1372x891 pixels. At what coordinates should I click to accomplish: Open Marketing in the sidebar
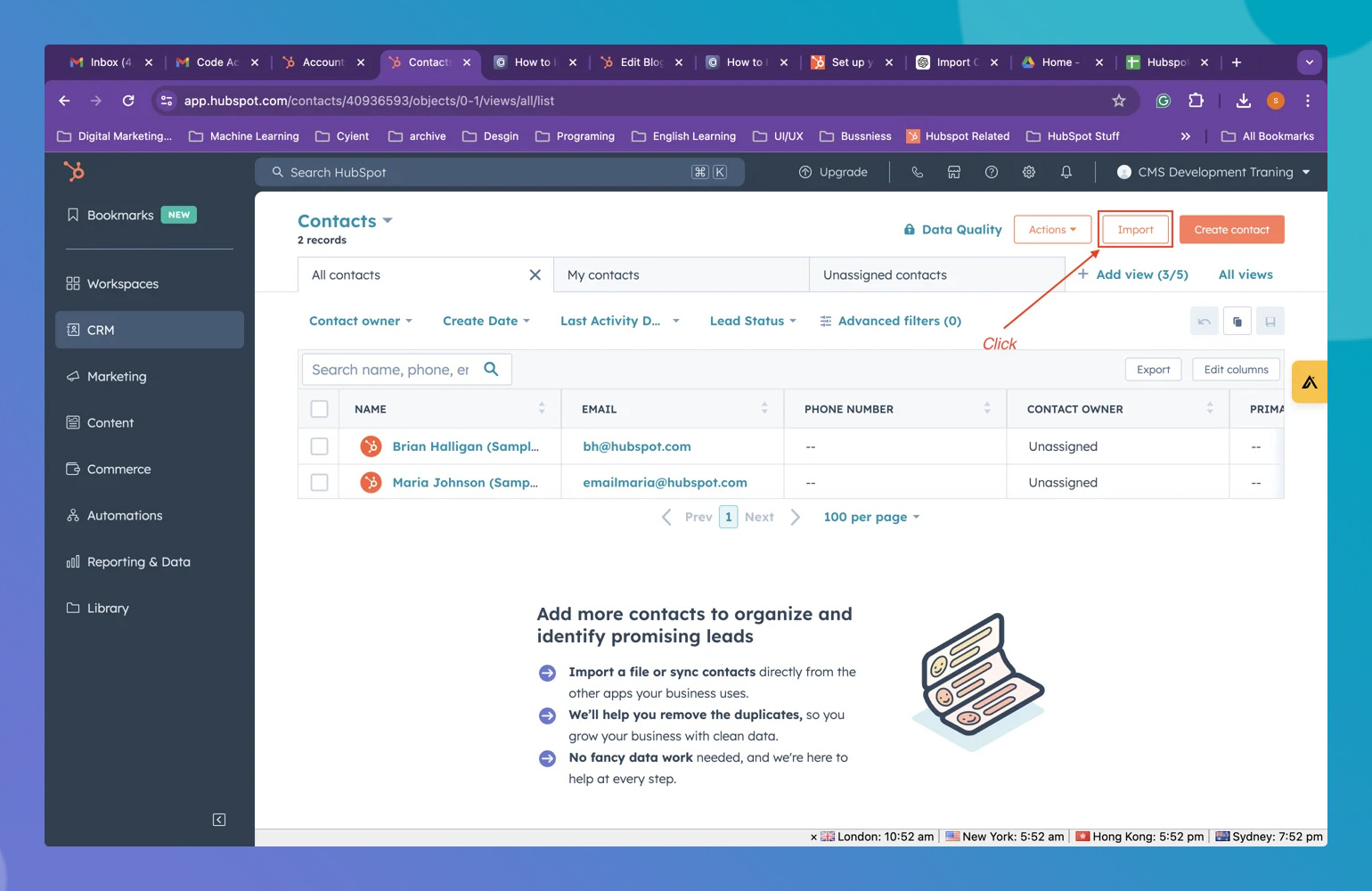[x=117, y=377]
